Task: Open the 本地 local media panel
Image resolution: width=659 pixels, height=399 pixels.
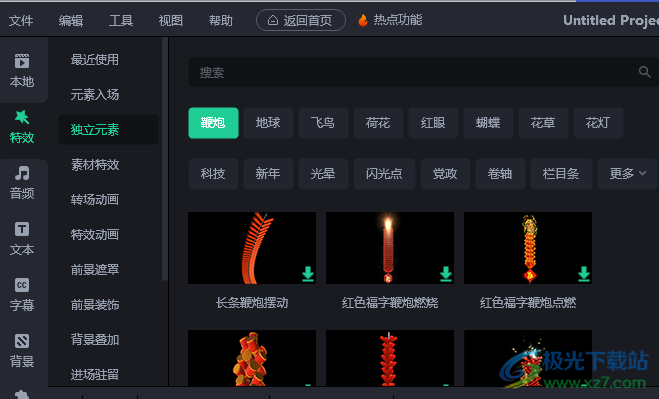Action: [x=22, y=70]
